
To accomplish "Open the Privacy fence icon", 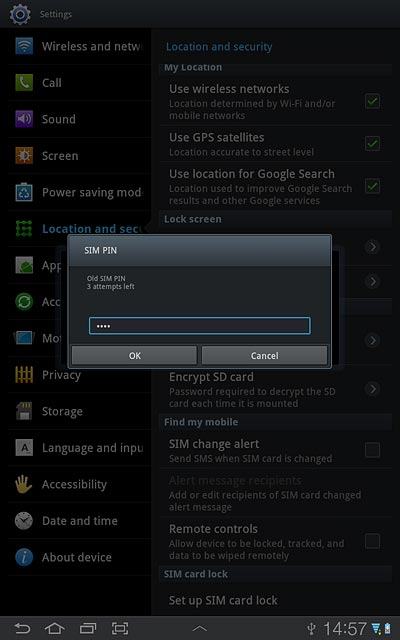I will (24, 375).
